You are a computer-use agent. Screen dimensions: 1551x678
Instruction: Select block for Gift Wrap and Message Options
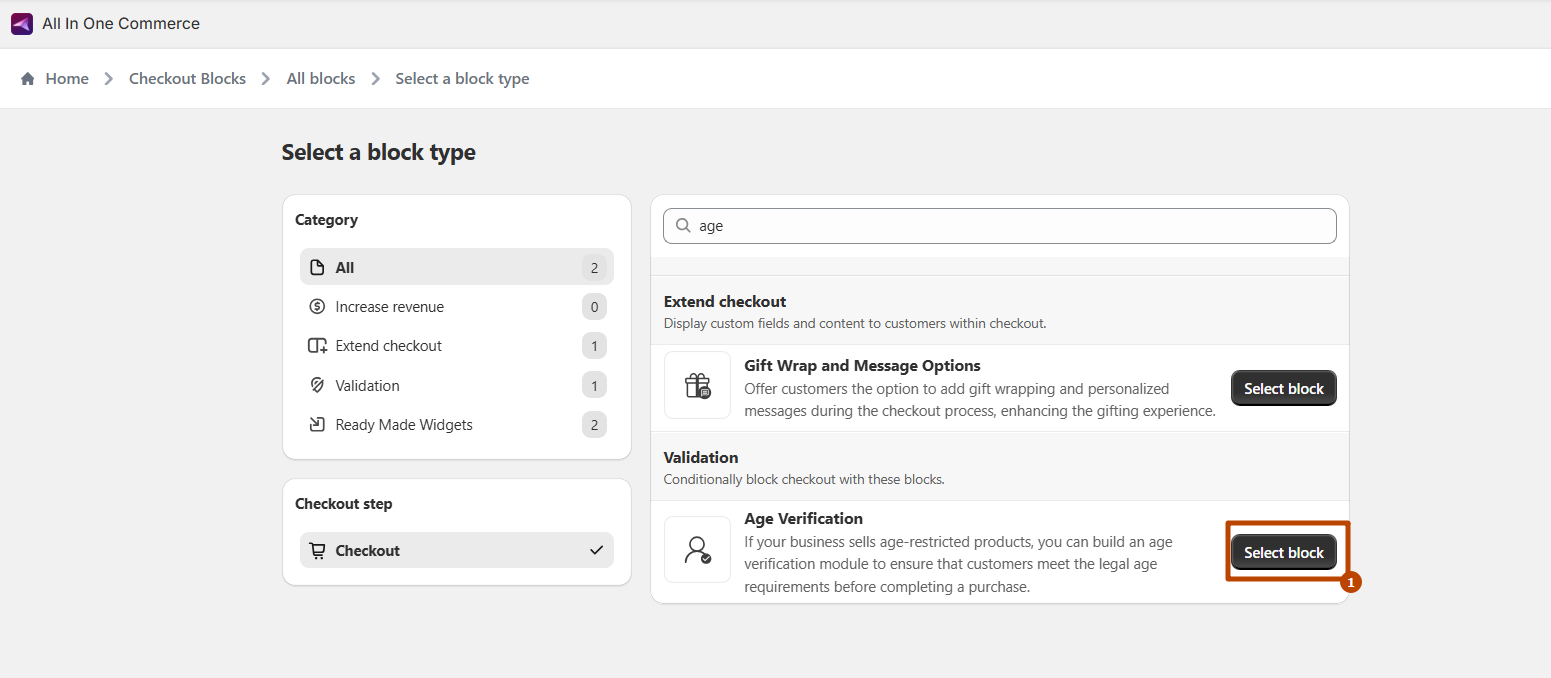[x=1283, y=389]
